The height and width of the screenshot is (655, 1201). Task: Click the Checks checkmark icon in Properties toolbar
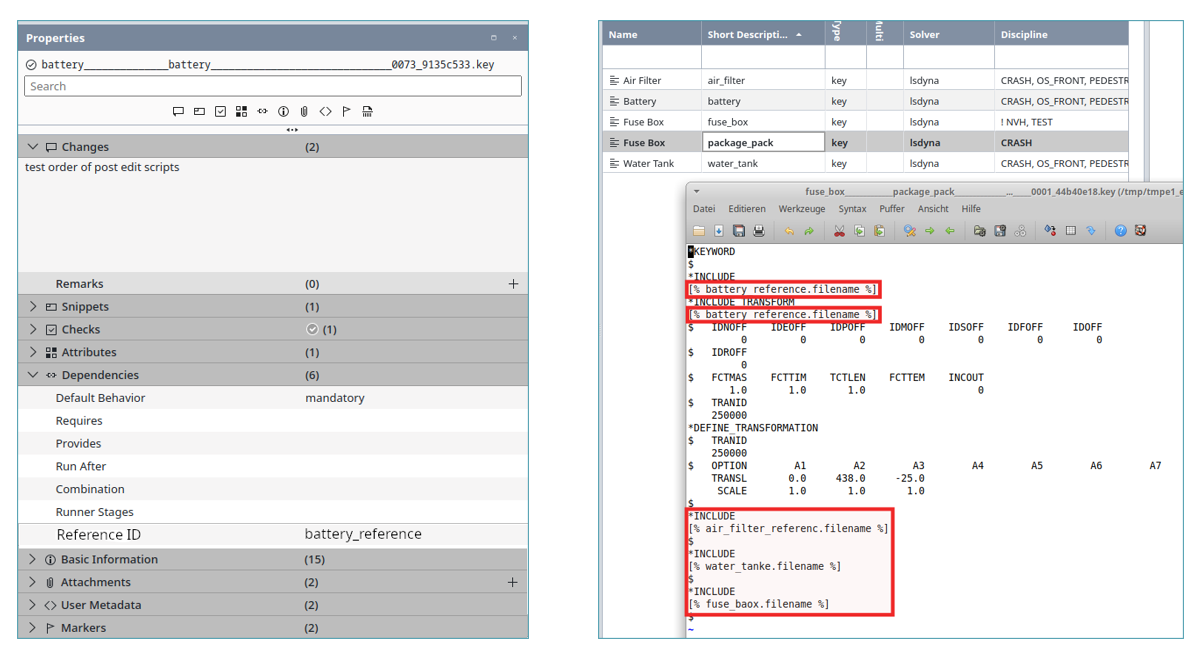click(x=220, y=112)
